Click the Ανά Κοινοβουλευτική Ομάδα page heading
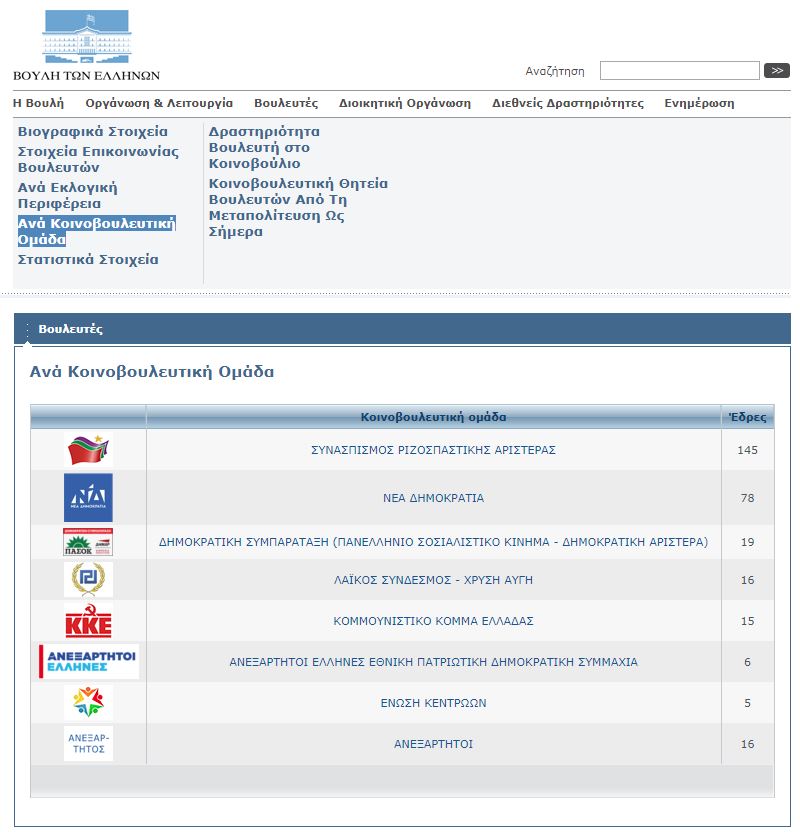Viewport: 800px width, 832px height. 152,371
